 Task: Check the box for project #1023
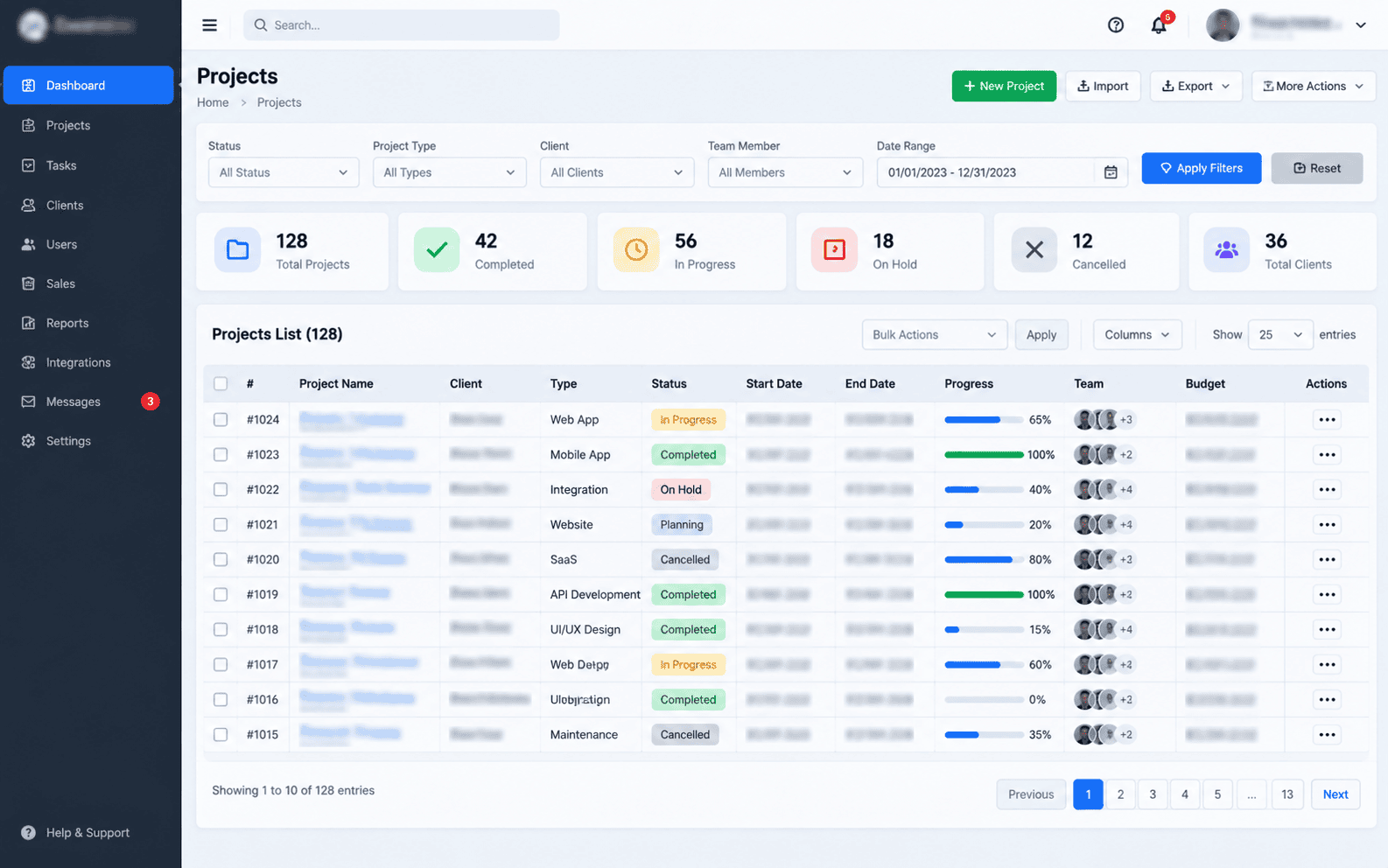(x=221, y=455)
